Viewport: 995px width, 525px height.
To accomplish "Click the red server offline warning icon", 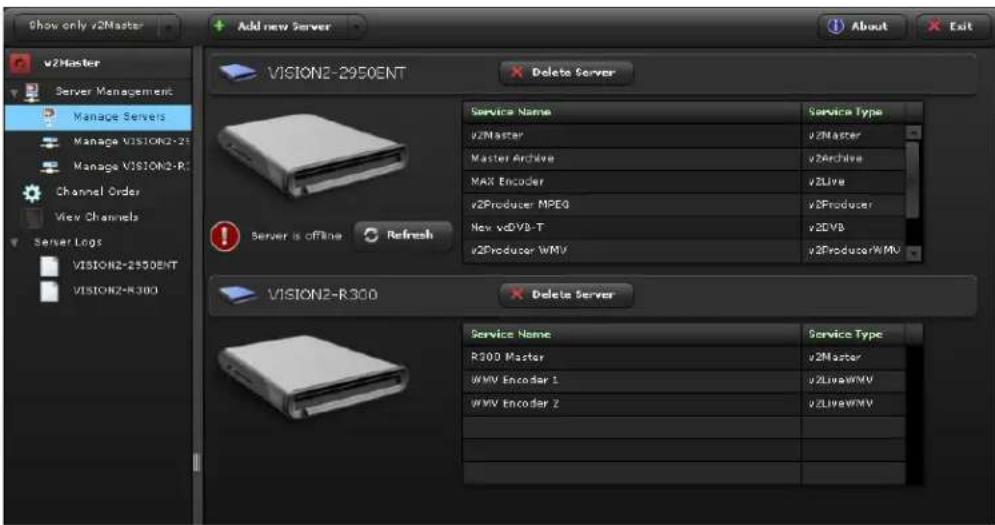I will [x=225, y=237].
